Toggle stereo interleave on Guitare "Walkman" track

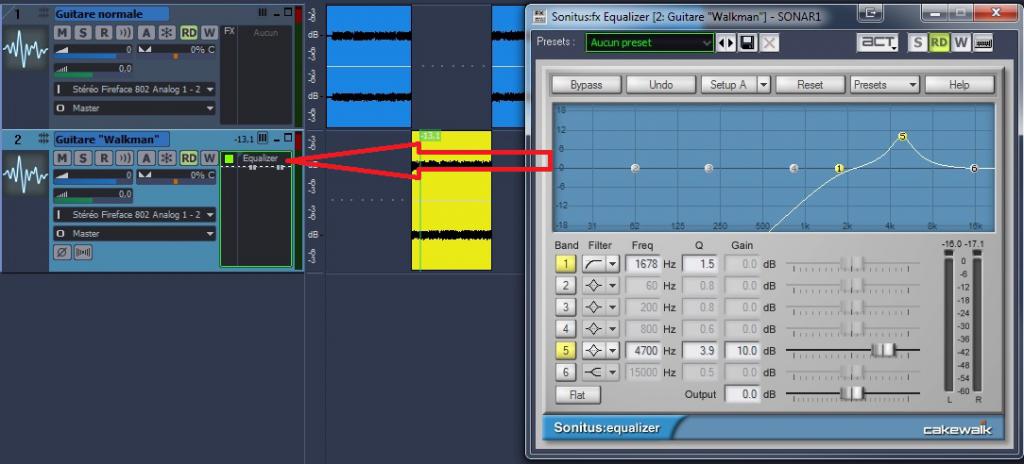tap(83, 252)
